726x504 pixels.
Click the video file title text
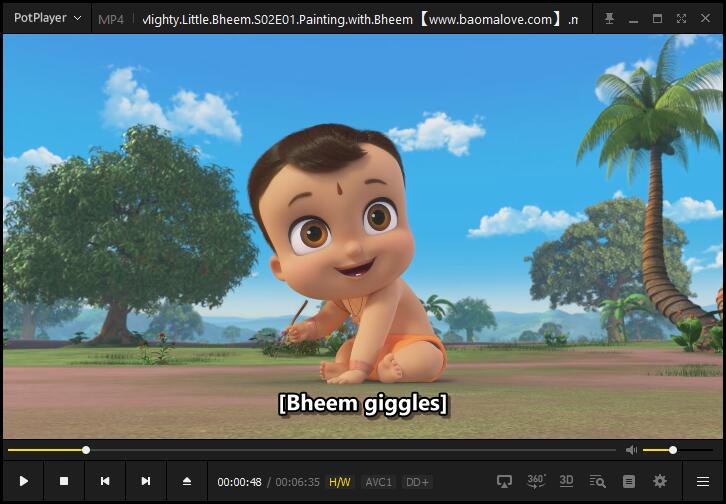(361, 19)
